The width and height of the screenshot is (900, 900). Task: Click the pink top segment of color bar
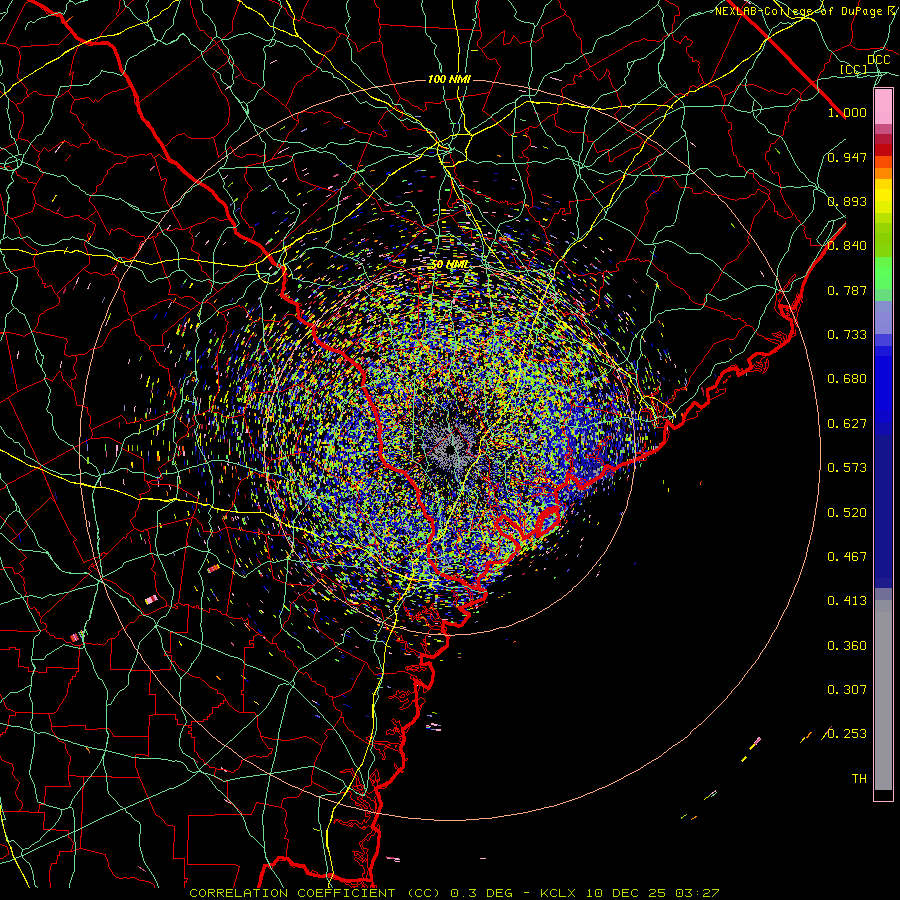[883, 107]
